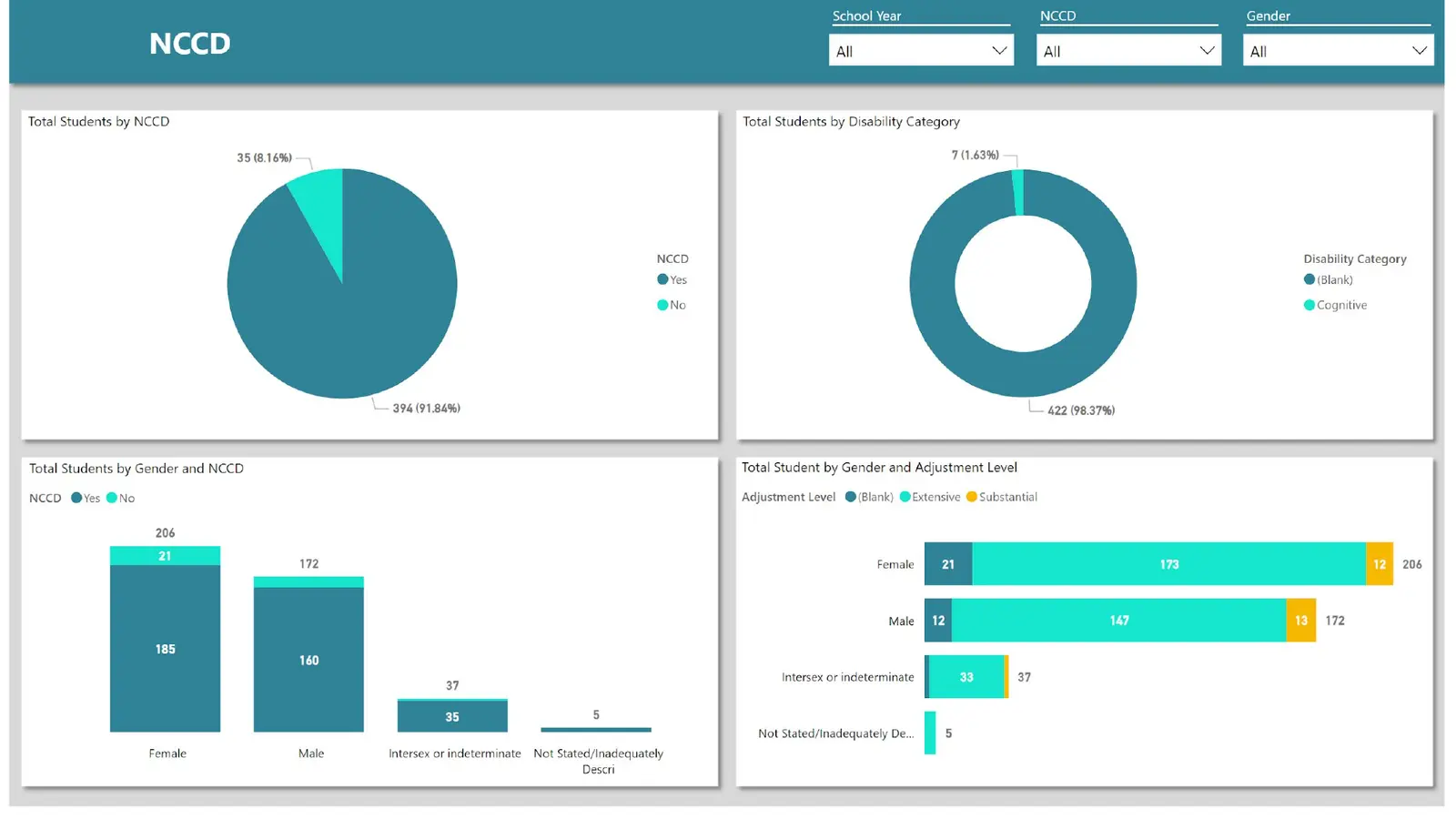Click the Total Students by Gender and NCCD title
Image resolution: width=1456 pixels, height=819 pixels.
click(136, 468)
